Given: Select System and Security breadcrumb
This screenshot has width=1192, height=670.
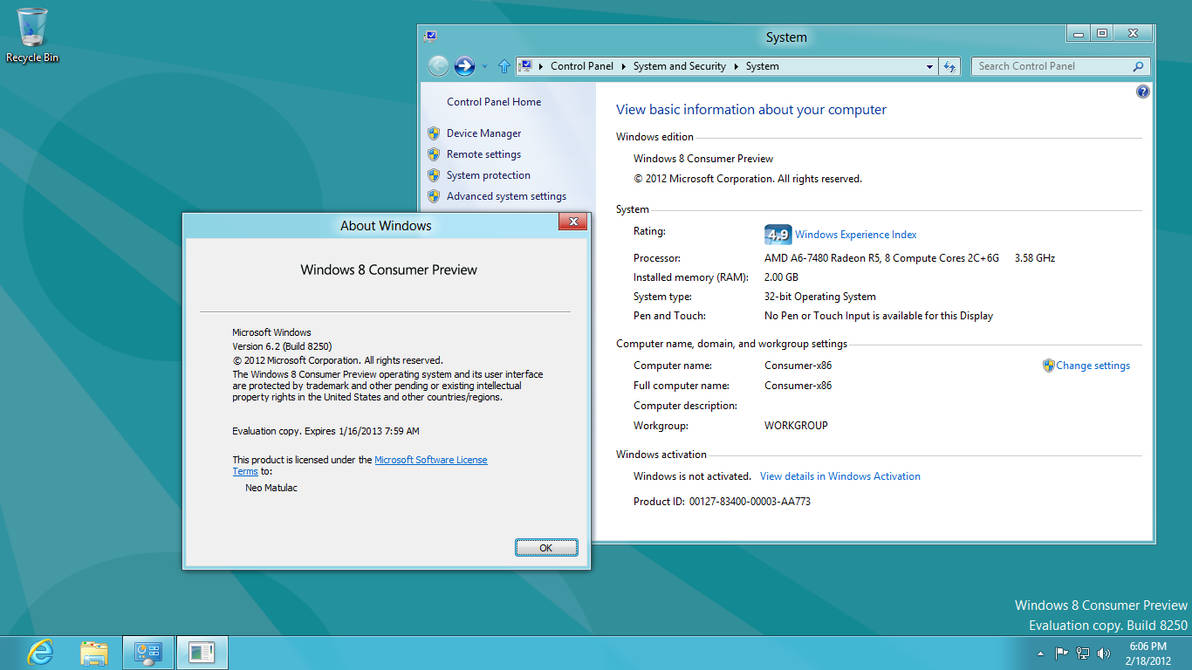Looking at the screenshot, I should click(680, 66).
